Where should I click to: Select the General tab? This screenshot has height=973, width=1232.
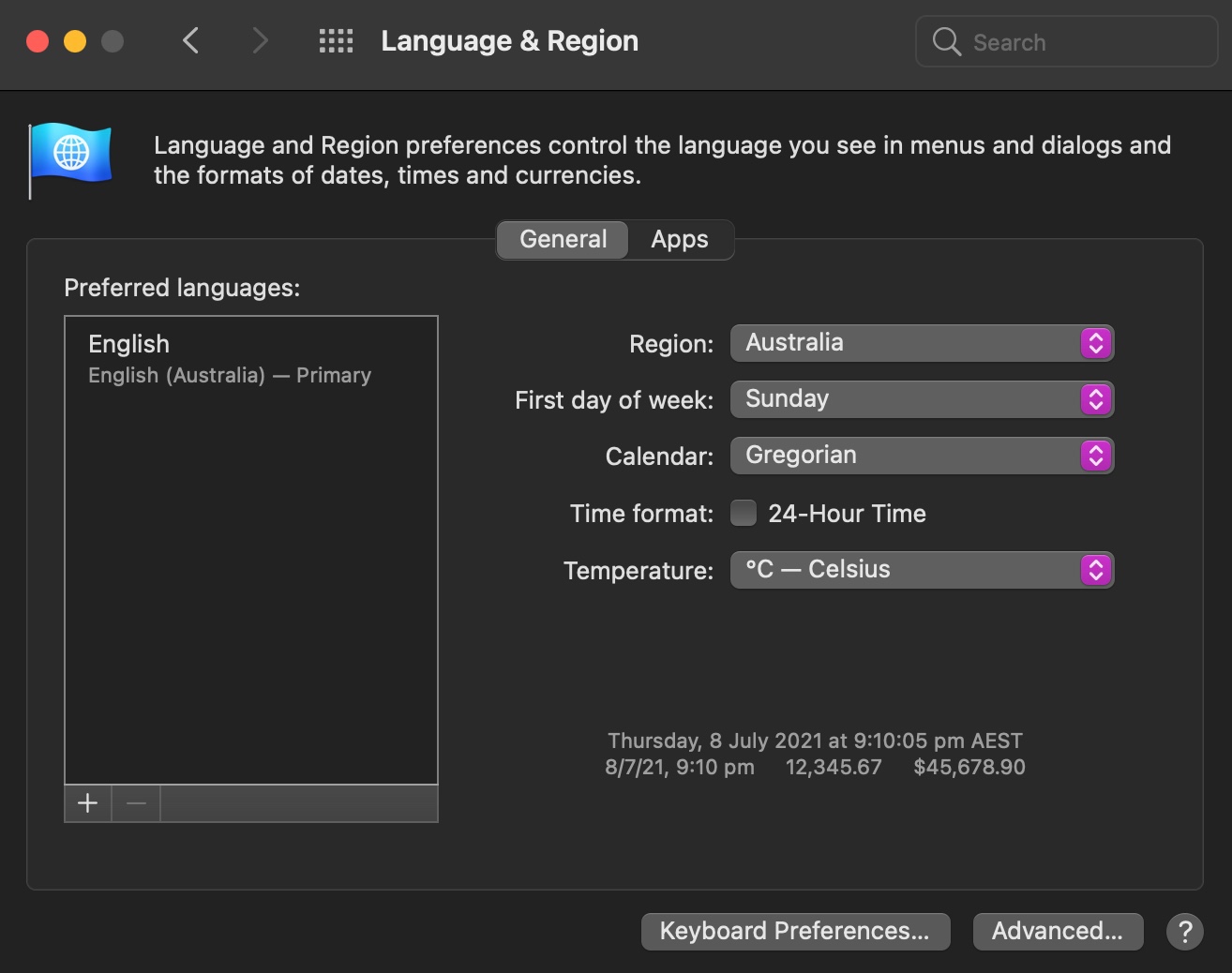563,240
